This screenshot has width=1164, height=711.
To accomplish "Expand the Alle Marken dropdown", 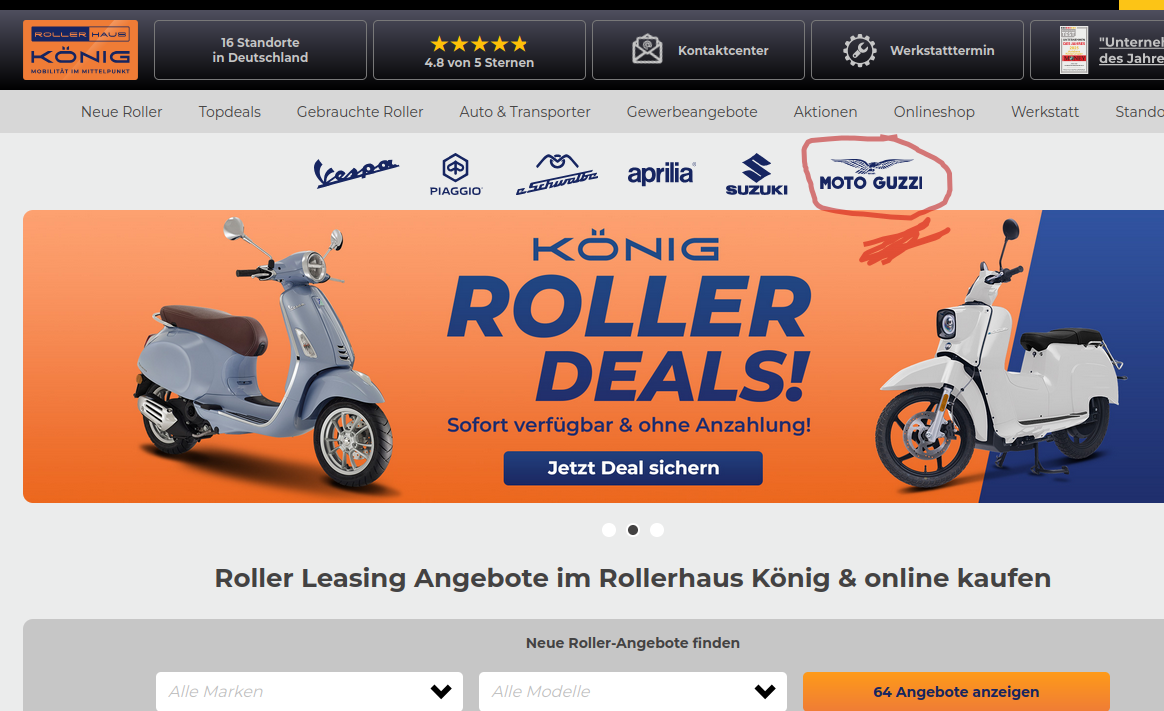I will (x=310, y=691).
